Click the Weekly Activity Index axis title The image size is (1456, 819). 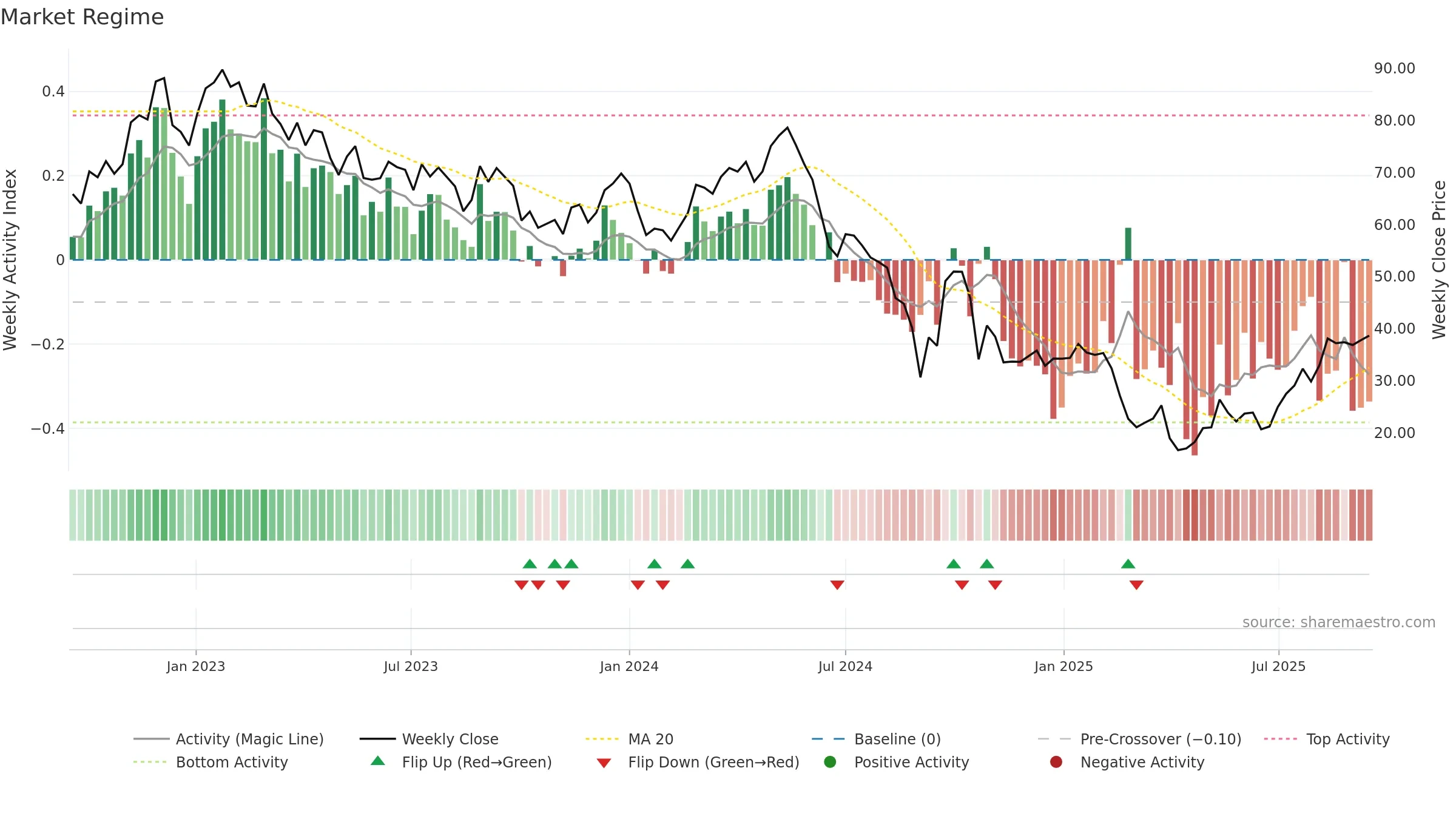10,260
